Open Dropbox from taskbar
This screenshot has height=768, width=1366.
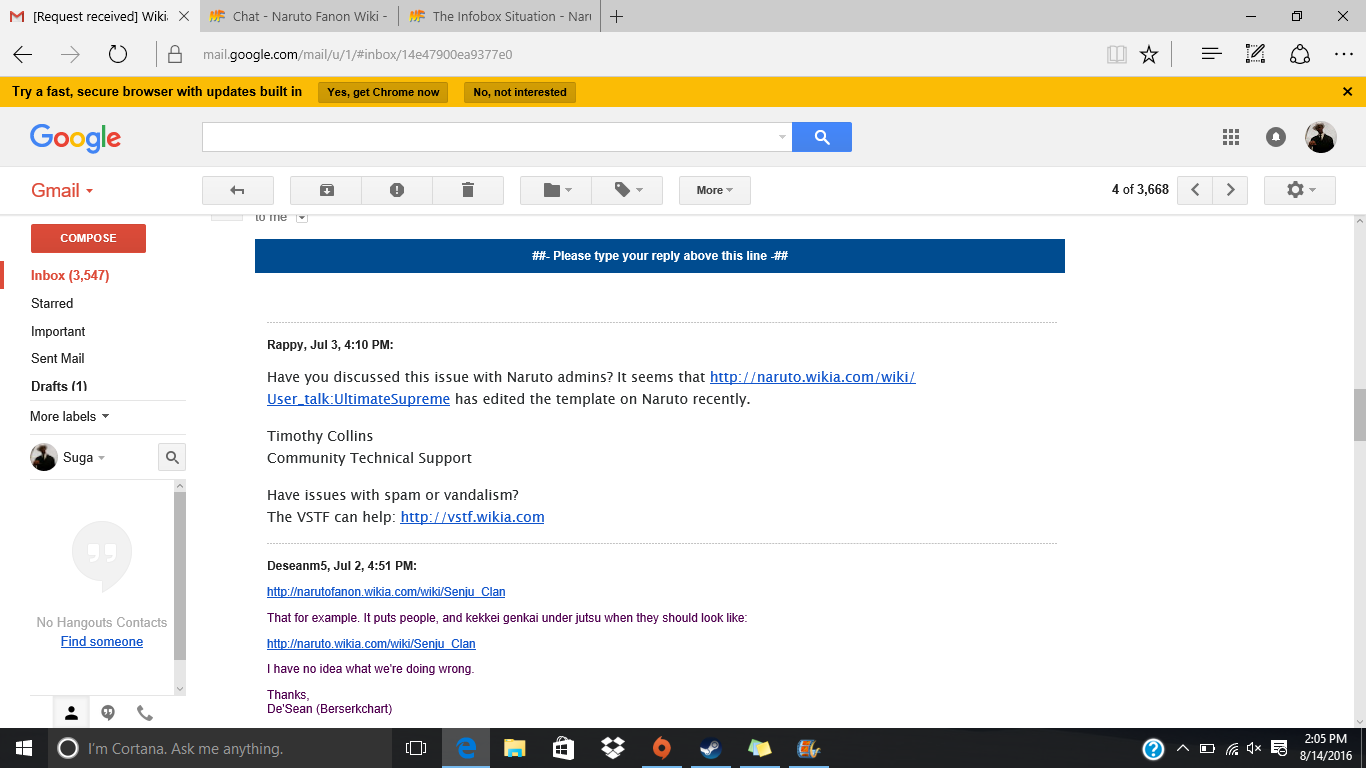pyautogui.click(x=612, y=748)
